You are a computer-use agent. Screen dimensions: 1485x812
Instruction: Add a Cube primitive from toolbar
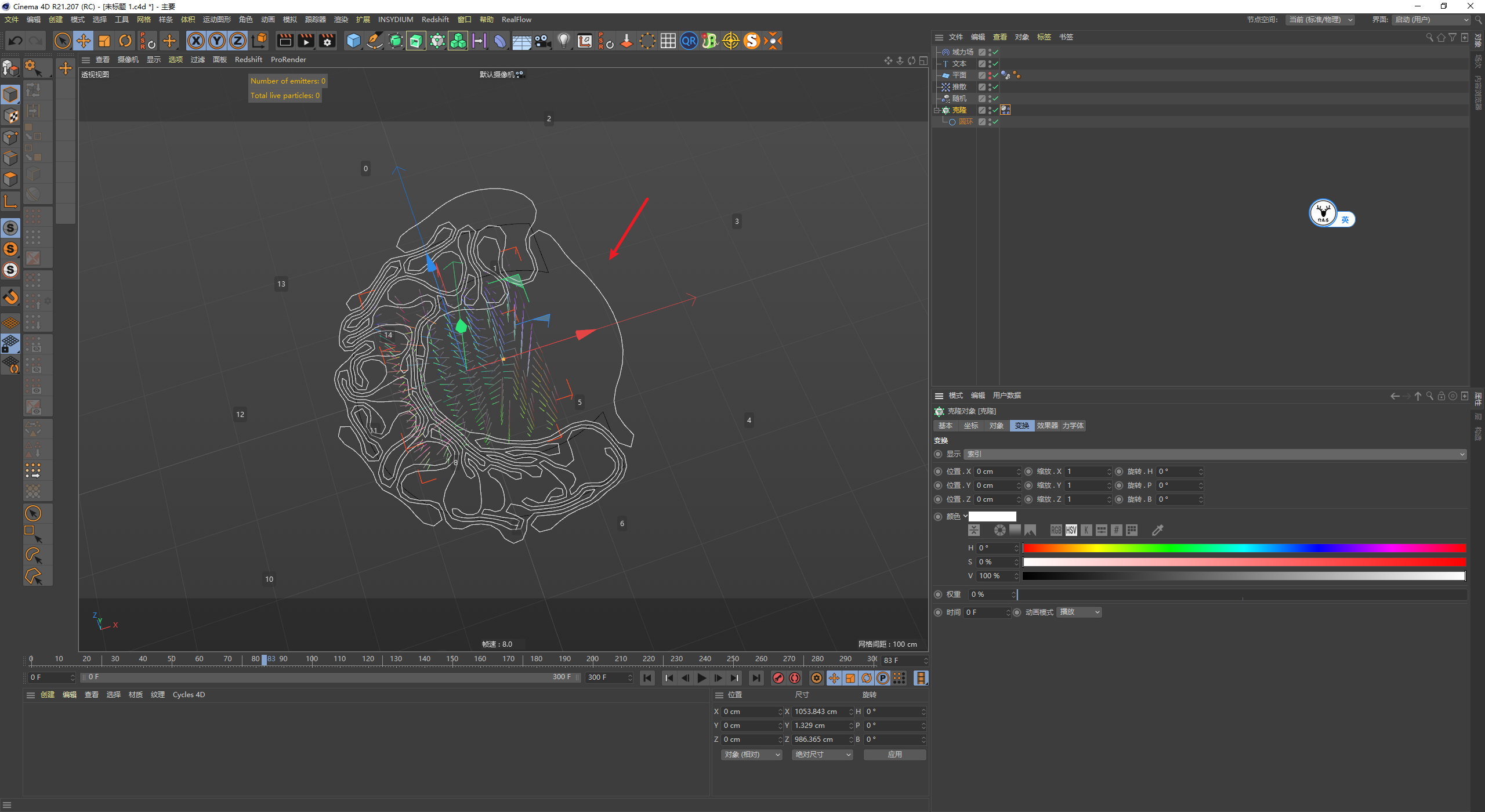[x=353, y=41]
